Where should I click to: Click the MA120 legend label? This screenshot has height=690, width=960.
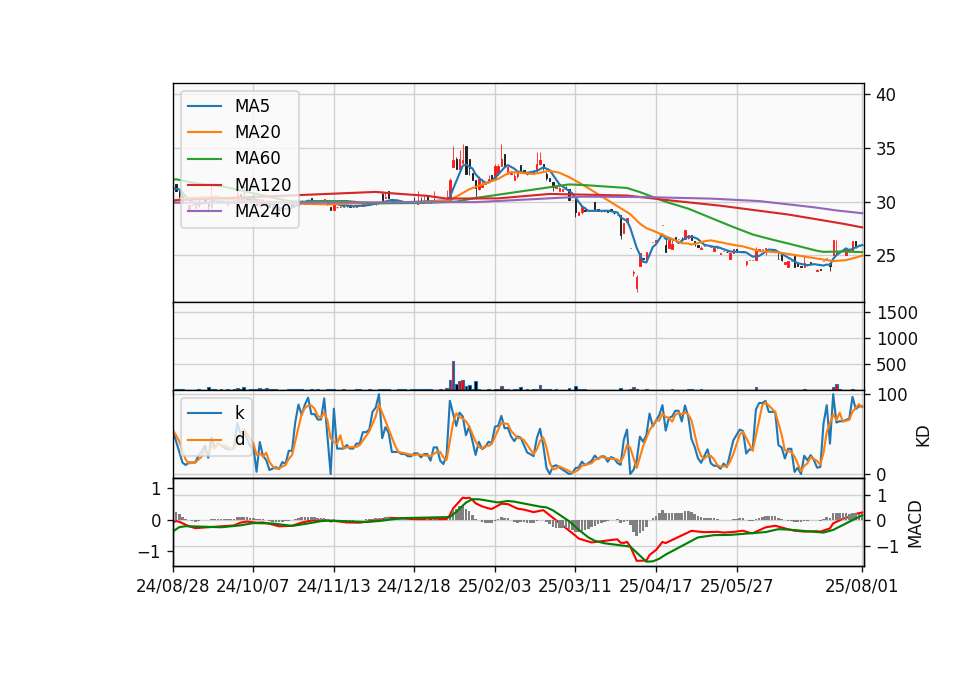pyautogui.click(x=263, y=184)
